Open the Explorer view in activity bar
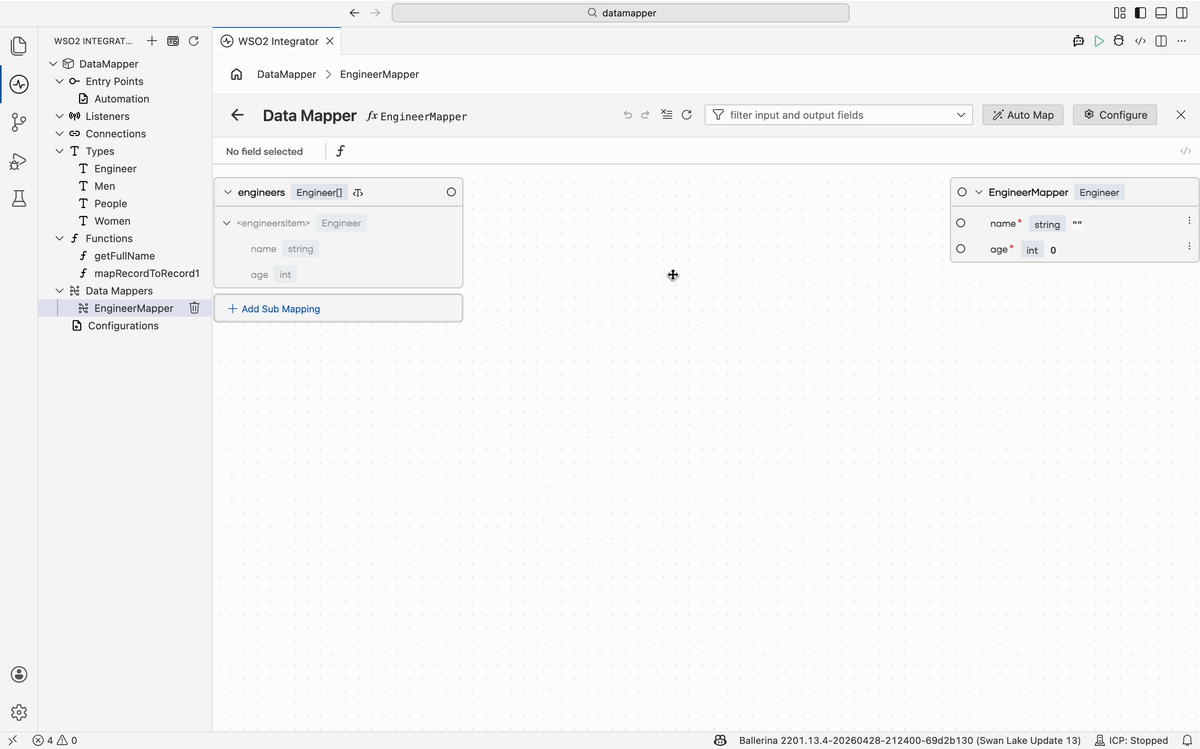Viewport: 1200px width, 749px height. 18,46
